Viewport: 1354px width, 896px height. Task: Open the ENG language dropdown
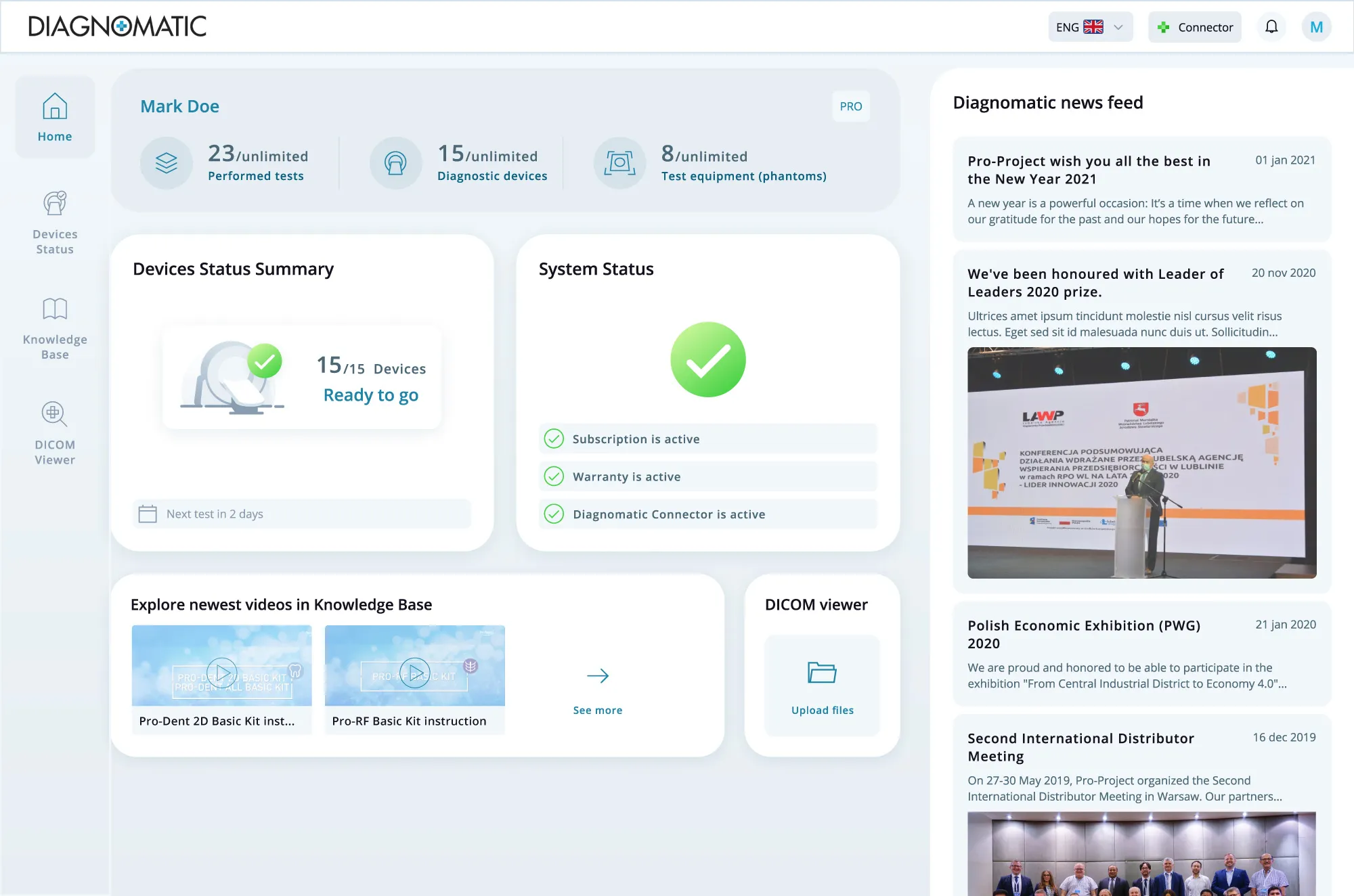[x=1090, y=27]
